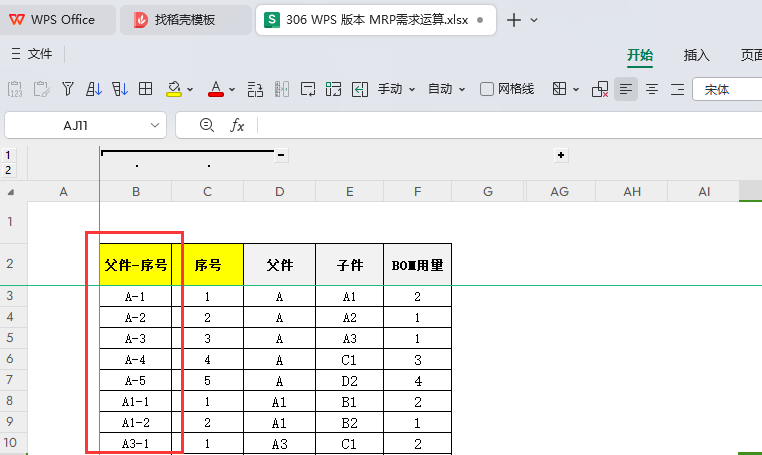
Task: Apply yellow fill bucket color
Action: 173,89
